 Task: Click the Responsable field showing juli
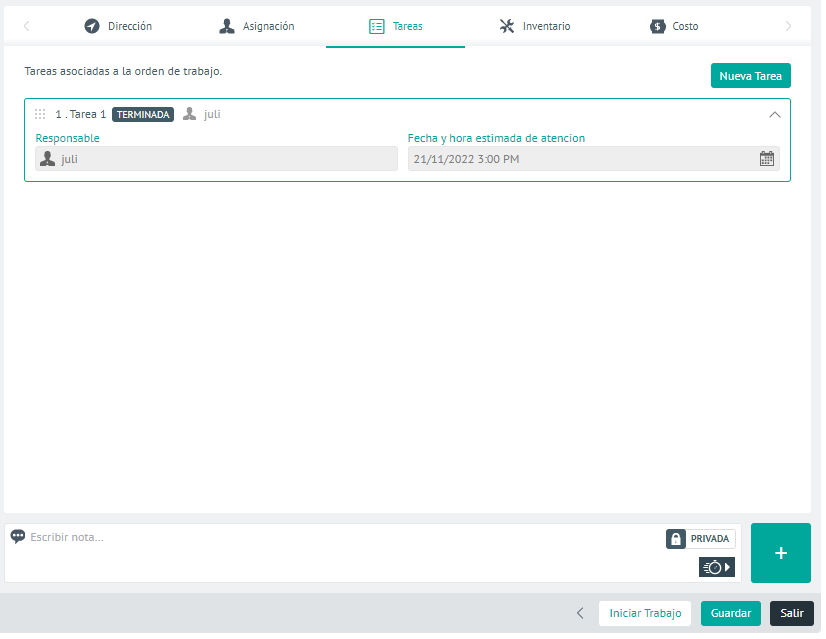[x=217, y=159]
